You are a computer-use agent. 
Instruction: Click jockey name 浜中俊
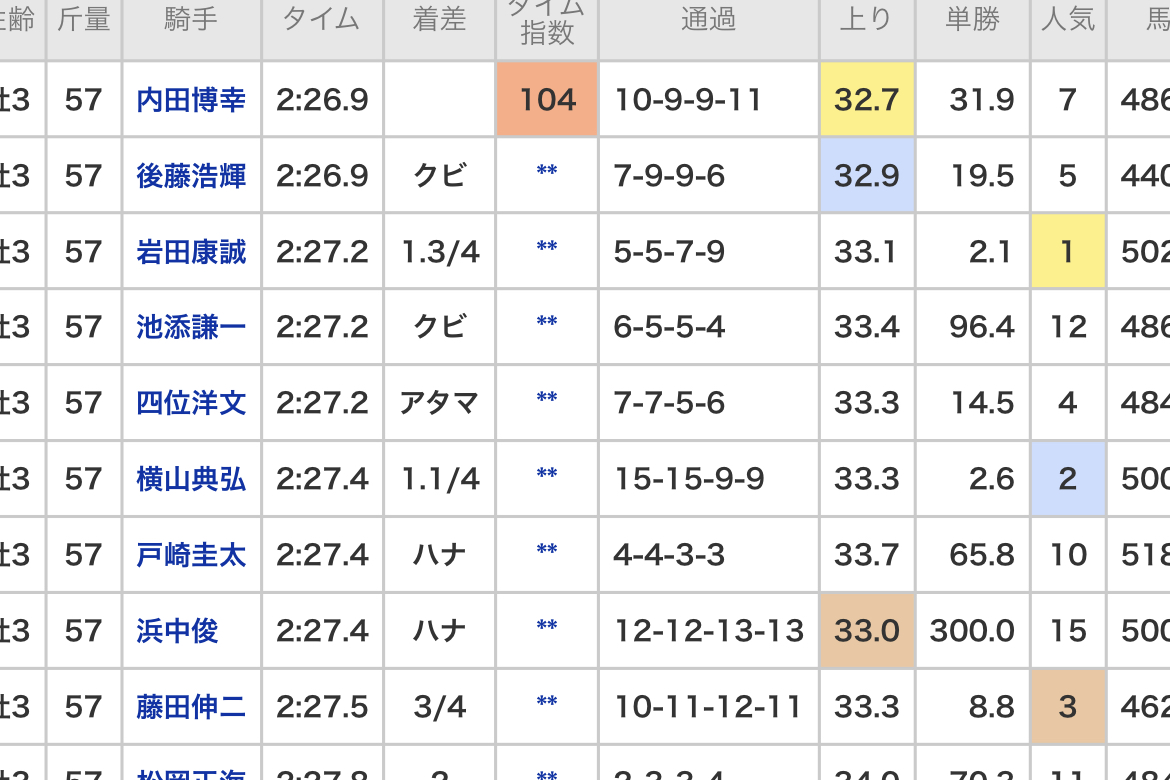click(x=177, y=631)
